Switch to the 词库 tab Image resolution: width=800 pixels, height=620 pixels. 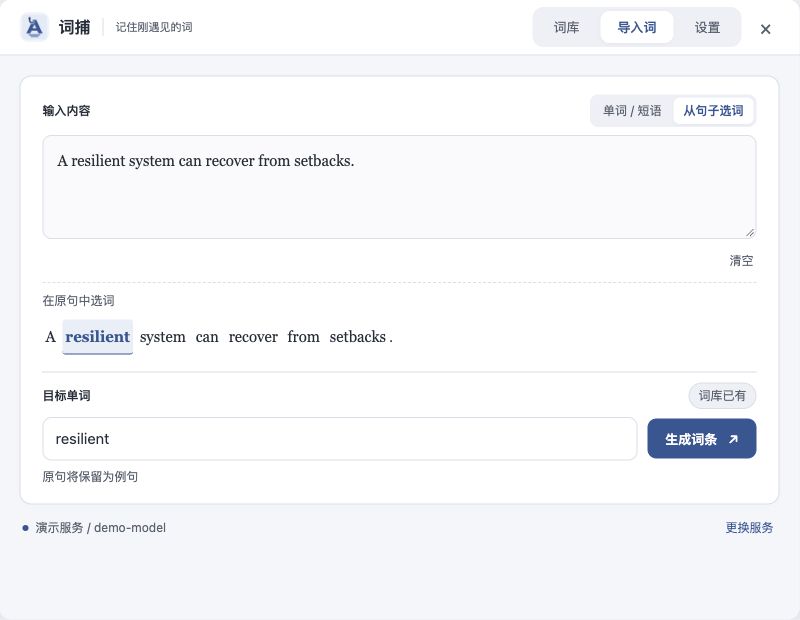coord(566,28)
